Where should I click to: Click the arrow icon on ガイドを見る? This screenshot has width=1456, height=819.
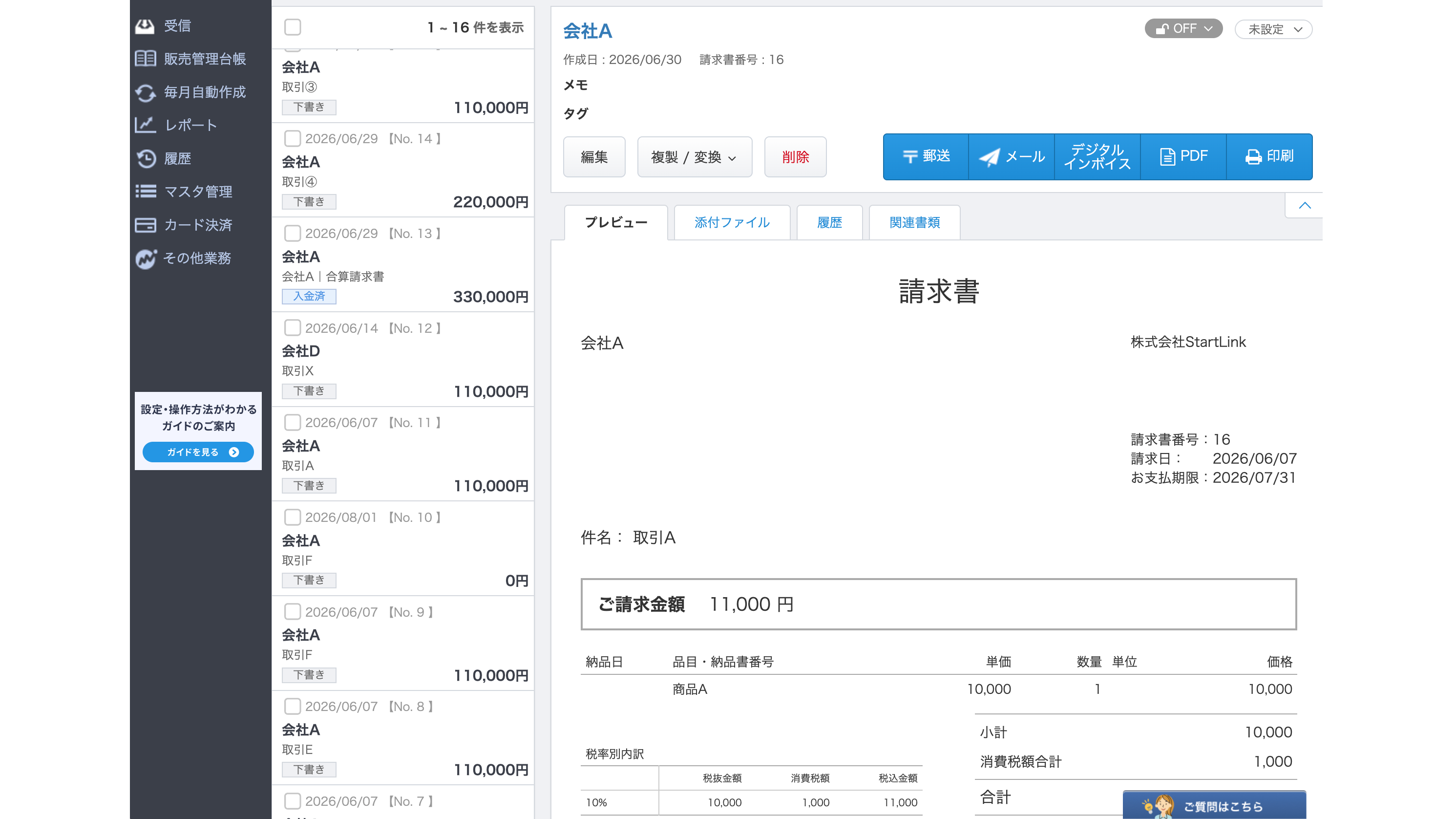click(234, 452)
